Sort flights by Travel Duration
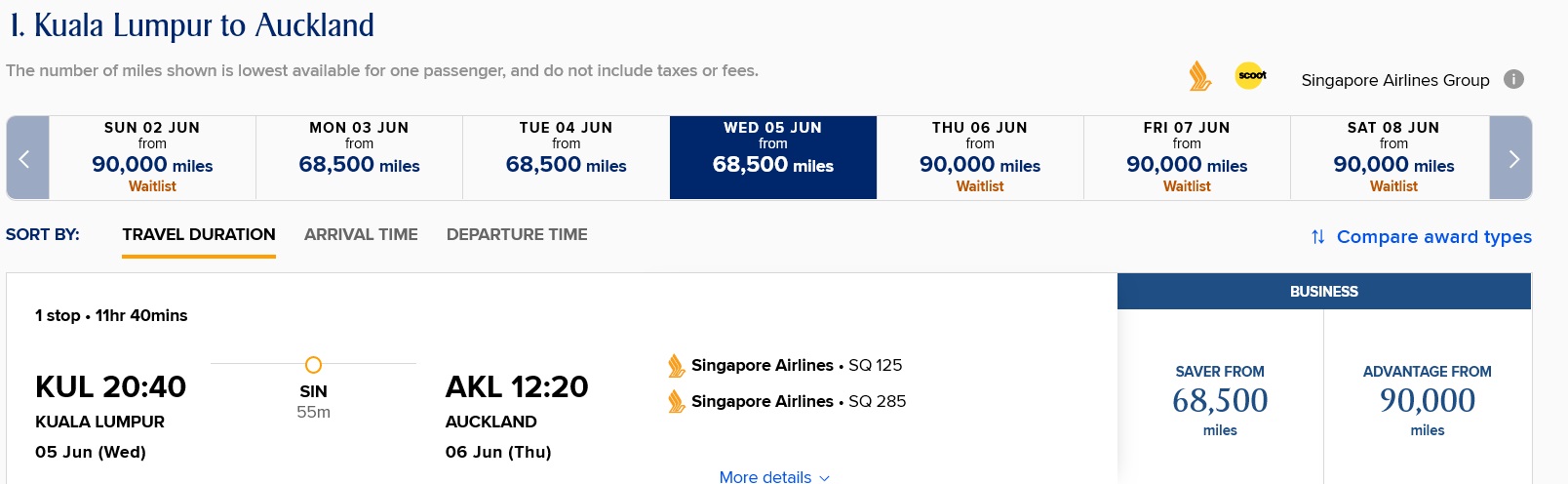Screen dimensions: 1568x484 click(199, 234)
